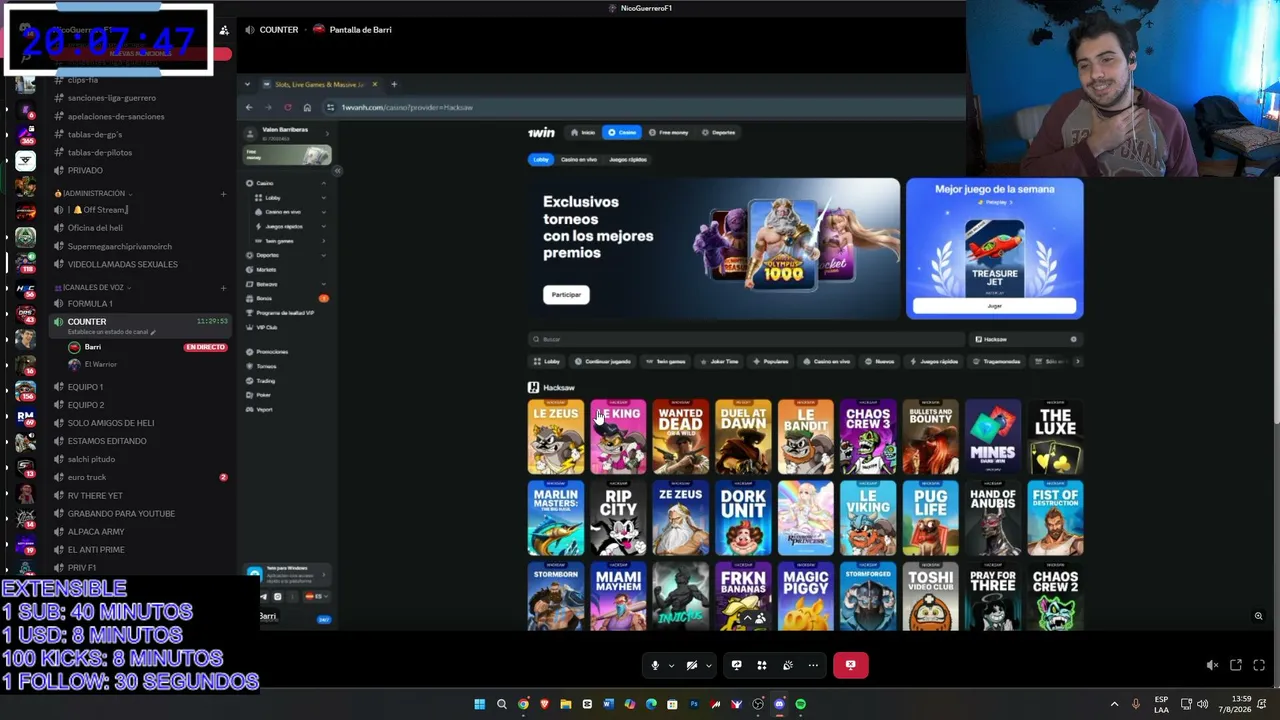Collapse the CANALES DE VOZ category
1280x720 pixels.
pos(94,288)
